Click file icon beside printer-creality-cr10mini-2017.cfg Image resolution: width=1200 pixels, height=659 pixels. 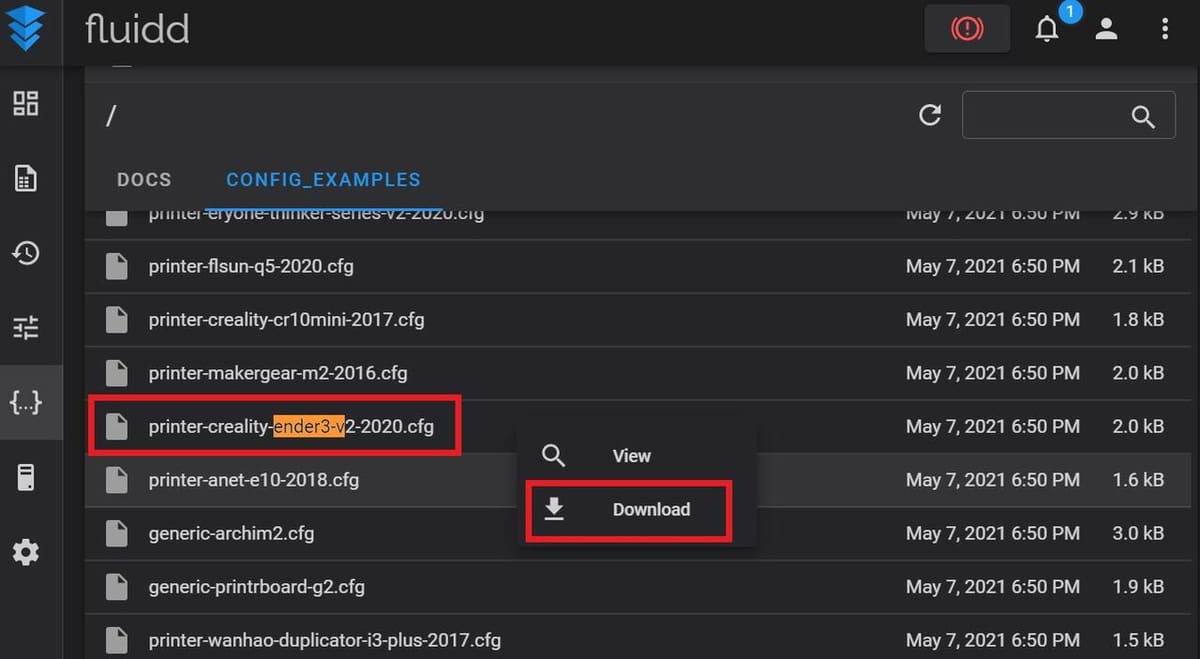117,320
